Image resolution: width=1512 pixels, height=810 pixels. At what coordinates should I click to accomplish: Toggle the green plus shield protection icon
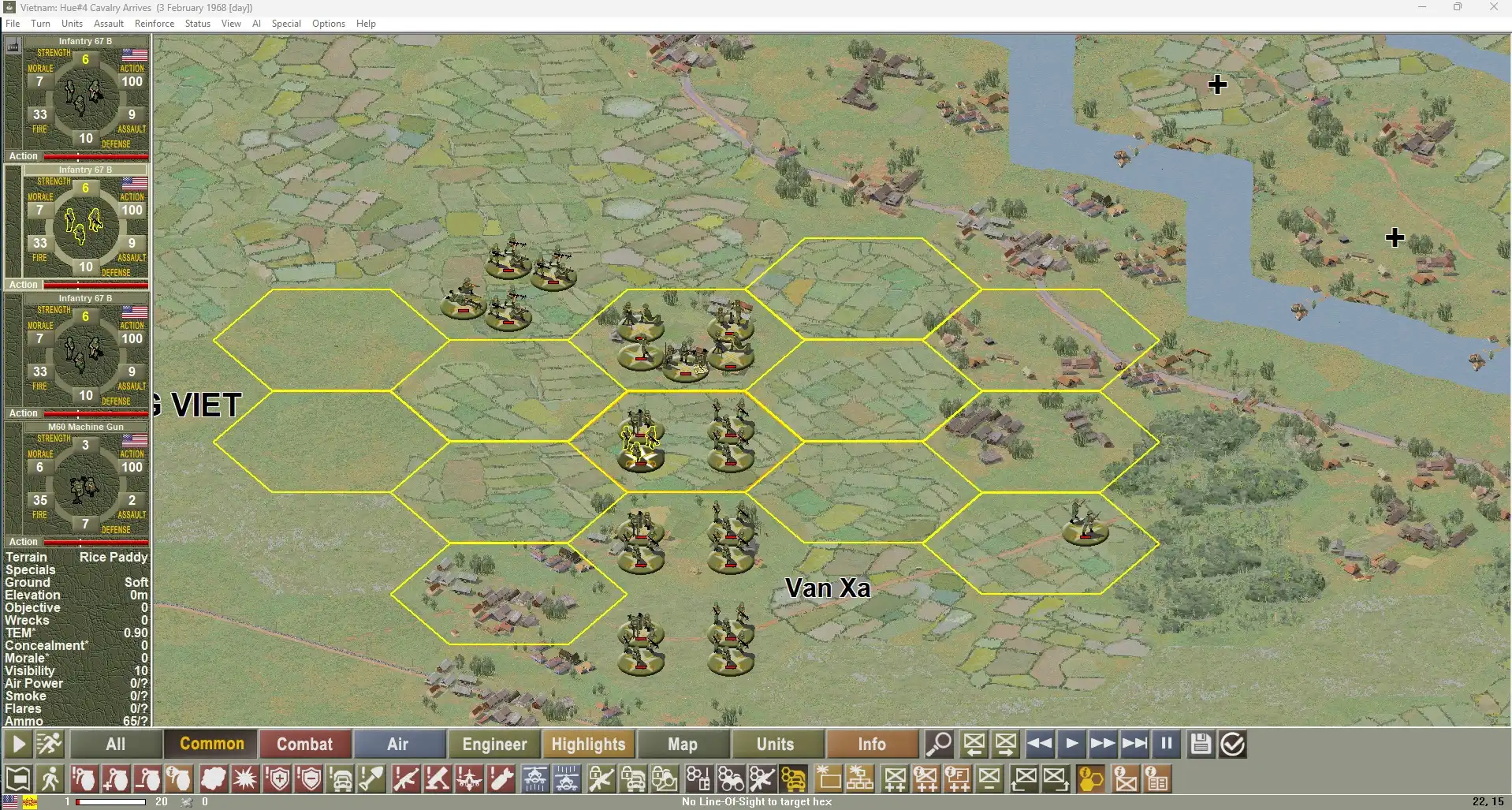(x=277, y=778)
